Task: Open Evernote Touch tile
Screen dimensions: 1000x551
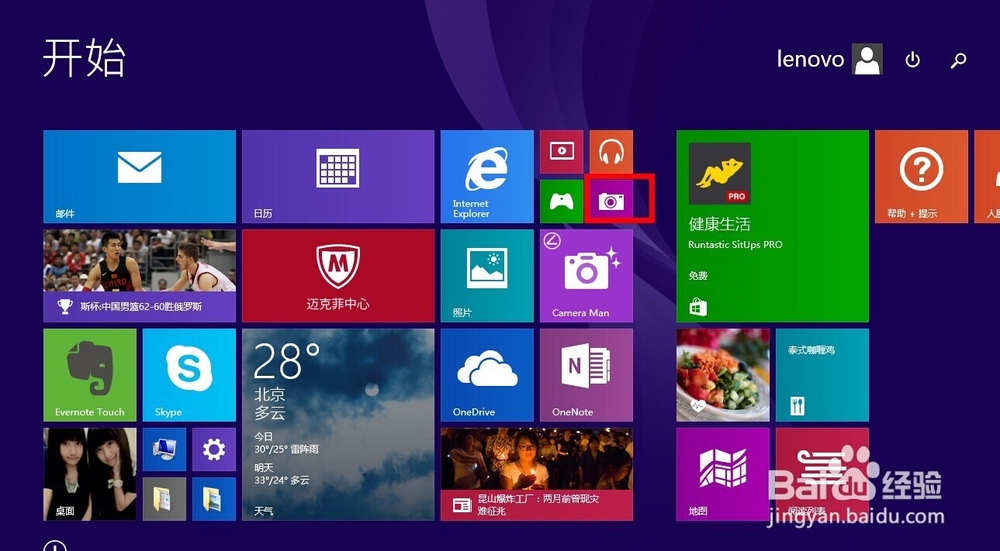Action: (x=90, y=375)
